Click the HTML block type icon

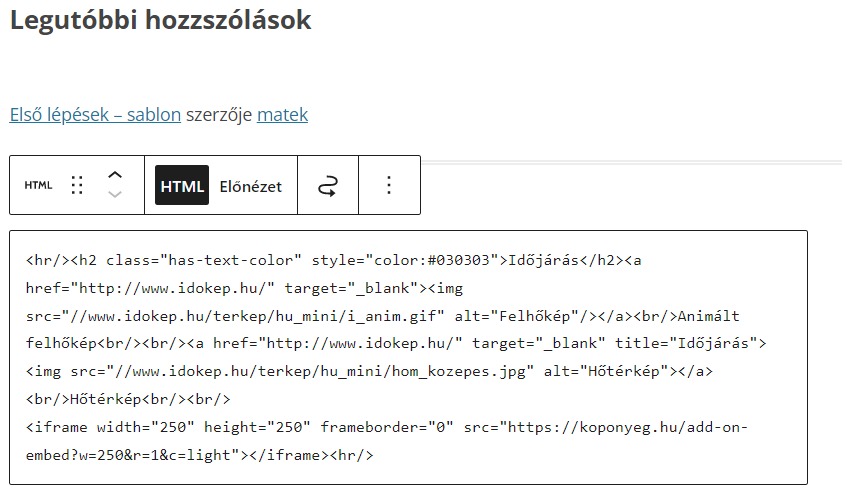(x=38, y=186)
